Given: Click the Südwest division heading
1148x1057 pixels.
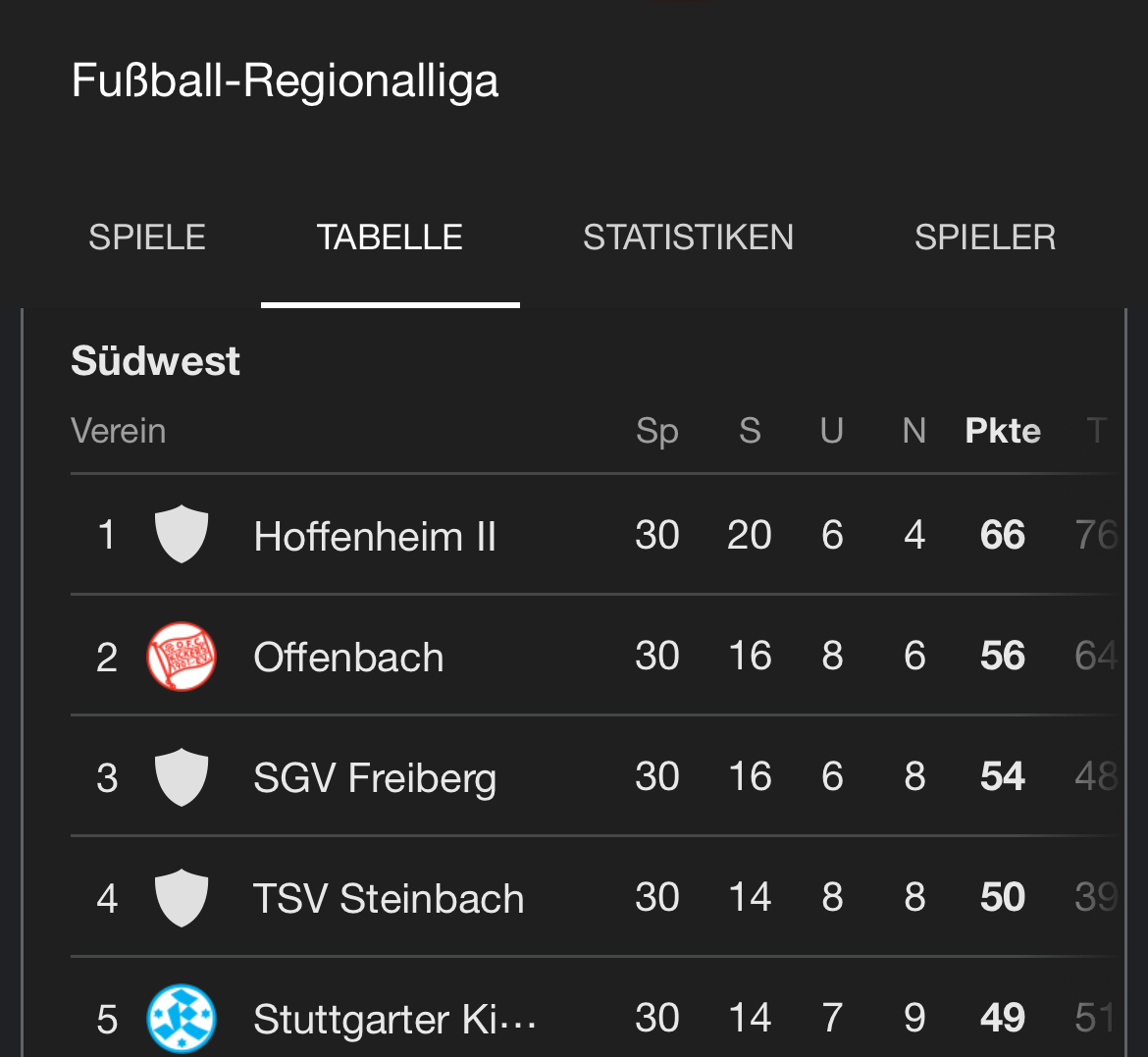Looking at the screenshot, I should tap(155, 361).
